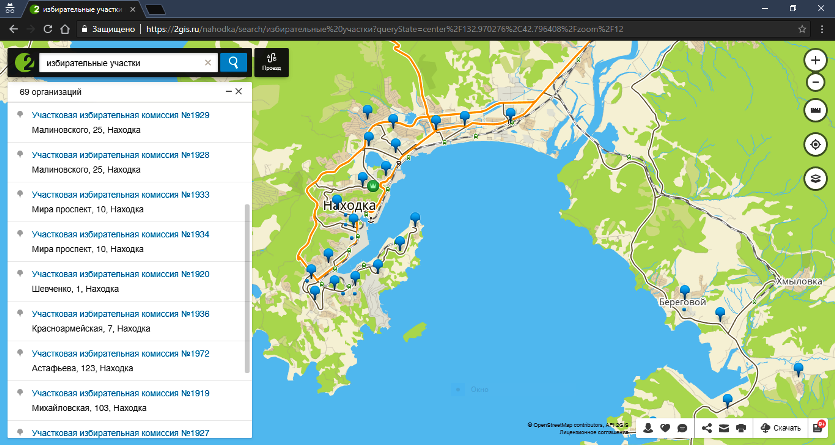835x445 pixels.
Task: Click pin icon beside комиссия №1920 row
Action: click(20, 274)
